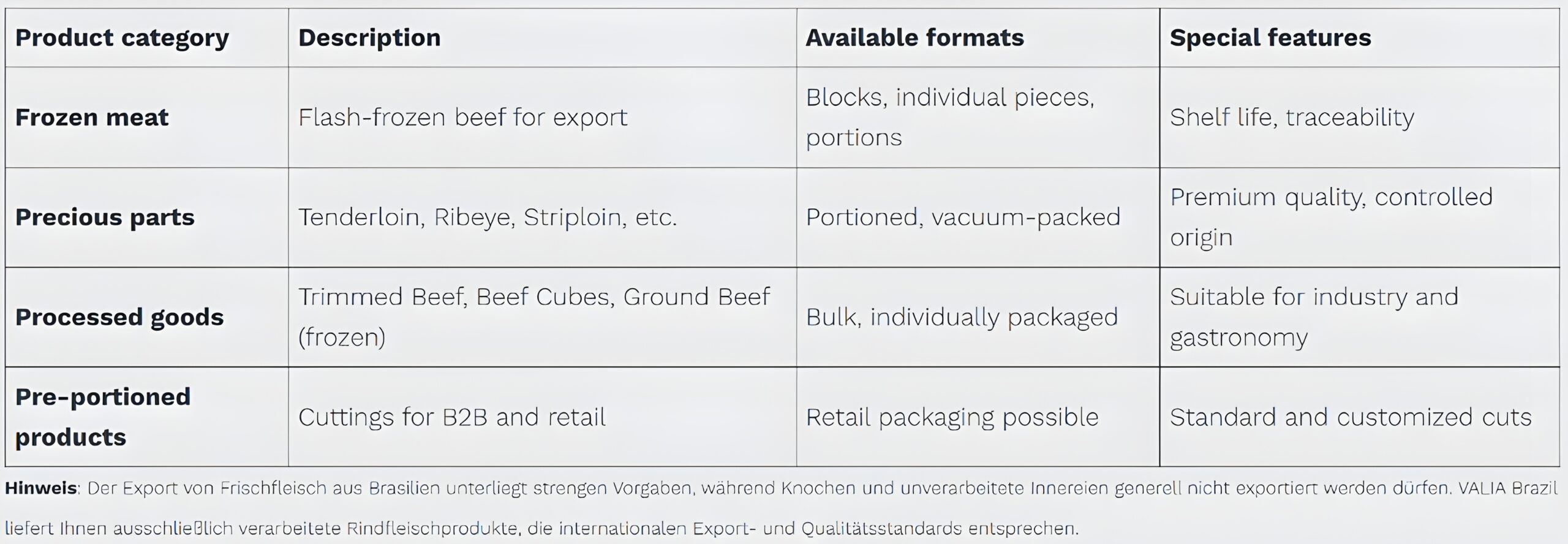Click the Special features column header
Viewport: 1568px width, 544px height.
[x=1270, y=38]
